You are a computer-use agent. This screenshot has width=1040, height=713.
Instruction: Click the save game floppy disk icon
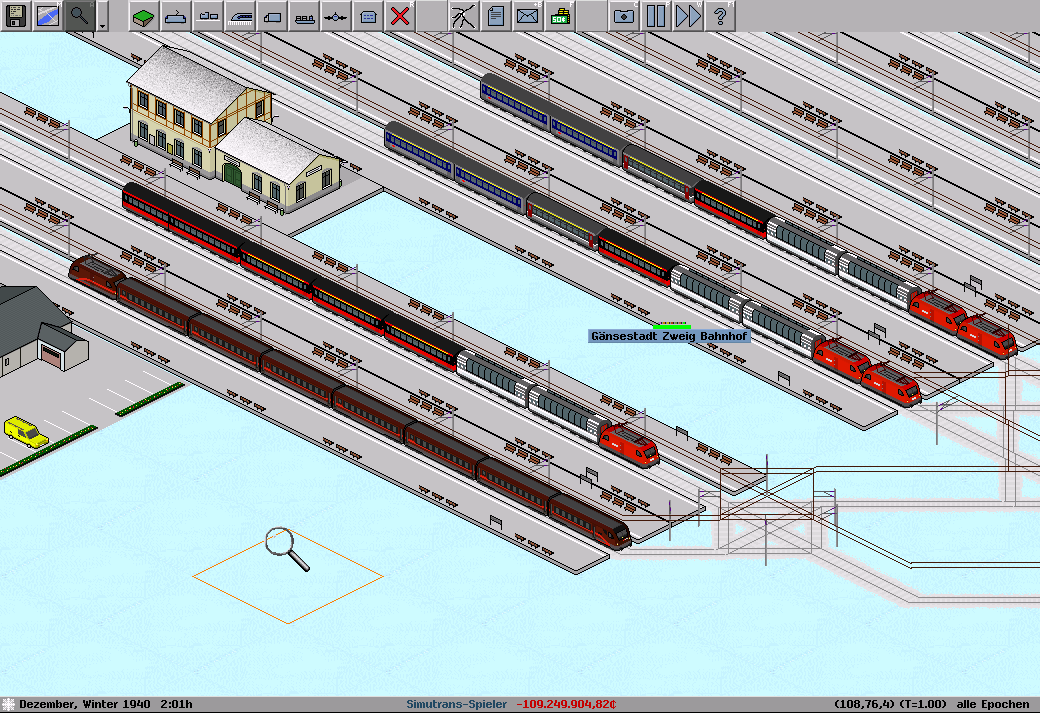(x=16, y=16)
